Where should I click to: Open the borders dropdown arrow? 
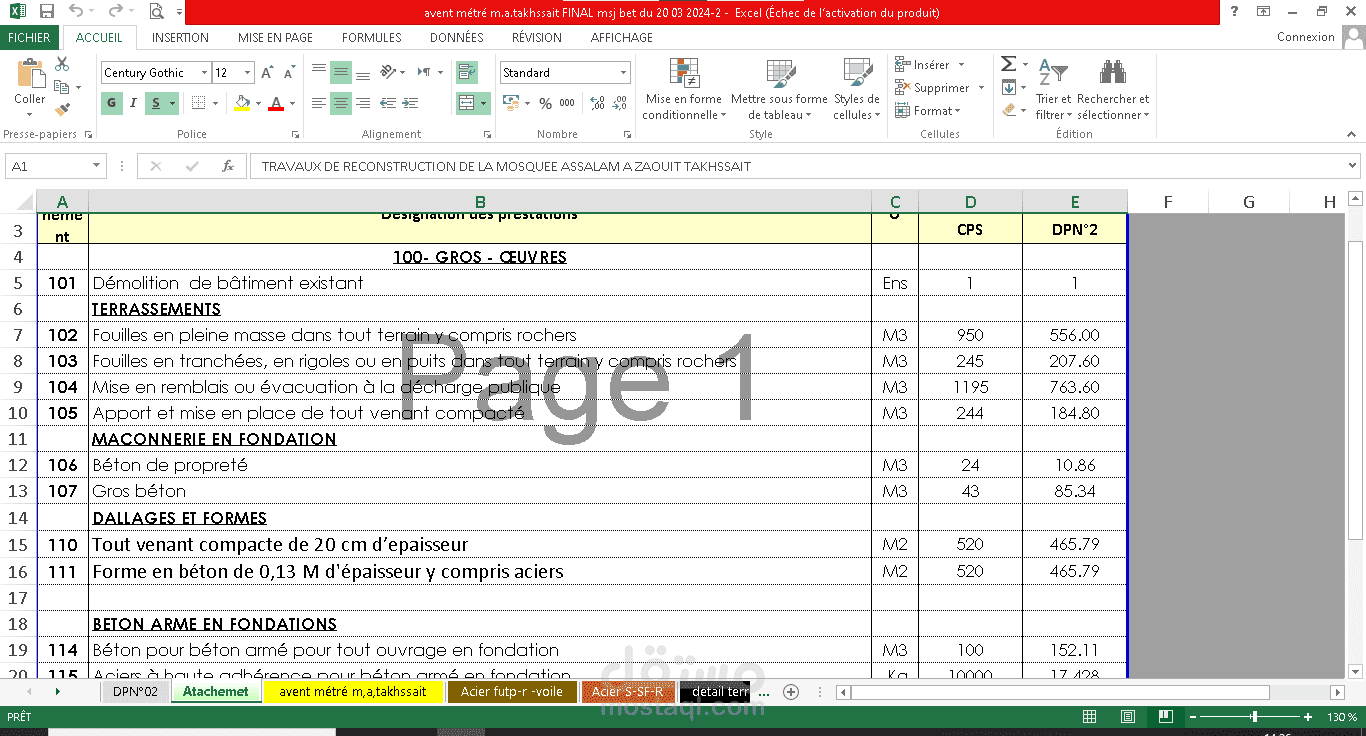(x=216, y=103)
